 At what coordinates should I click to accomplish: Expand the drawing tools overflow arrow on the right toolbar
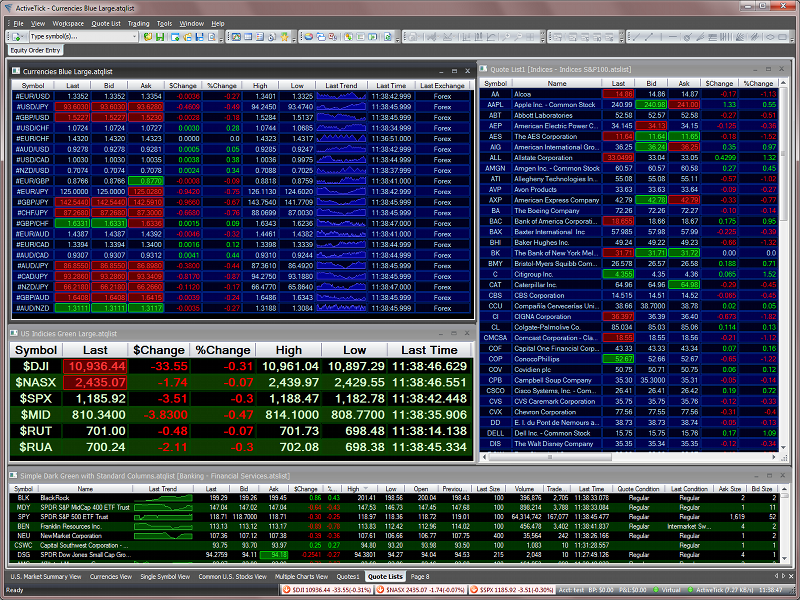pyautogui.click(x=793, y=38)
